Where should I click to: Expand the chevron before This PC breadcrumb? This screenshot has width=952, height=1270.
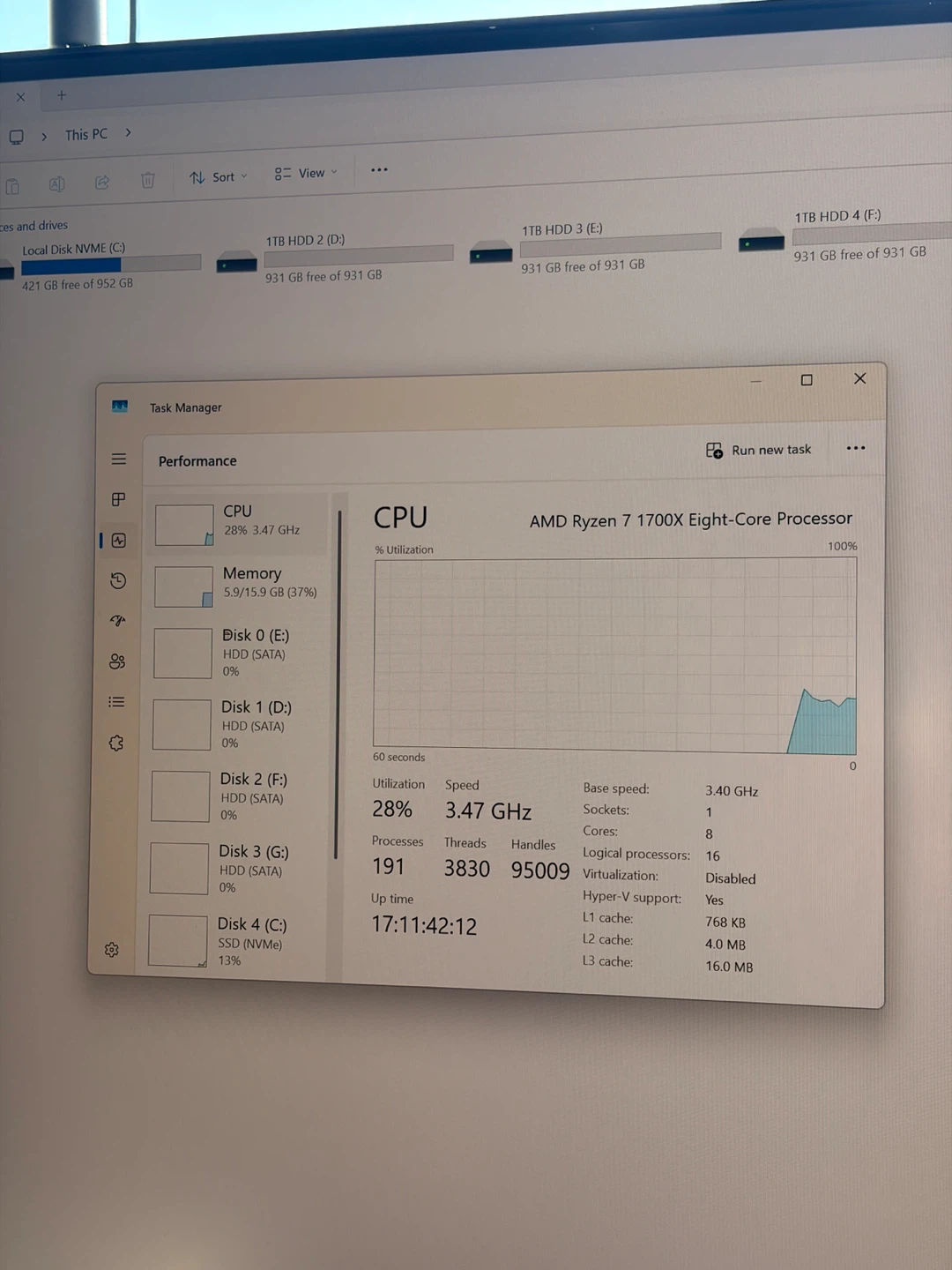[x=44, y=136]
